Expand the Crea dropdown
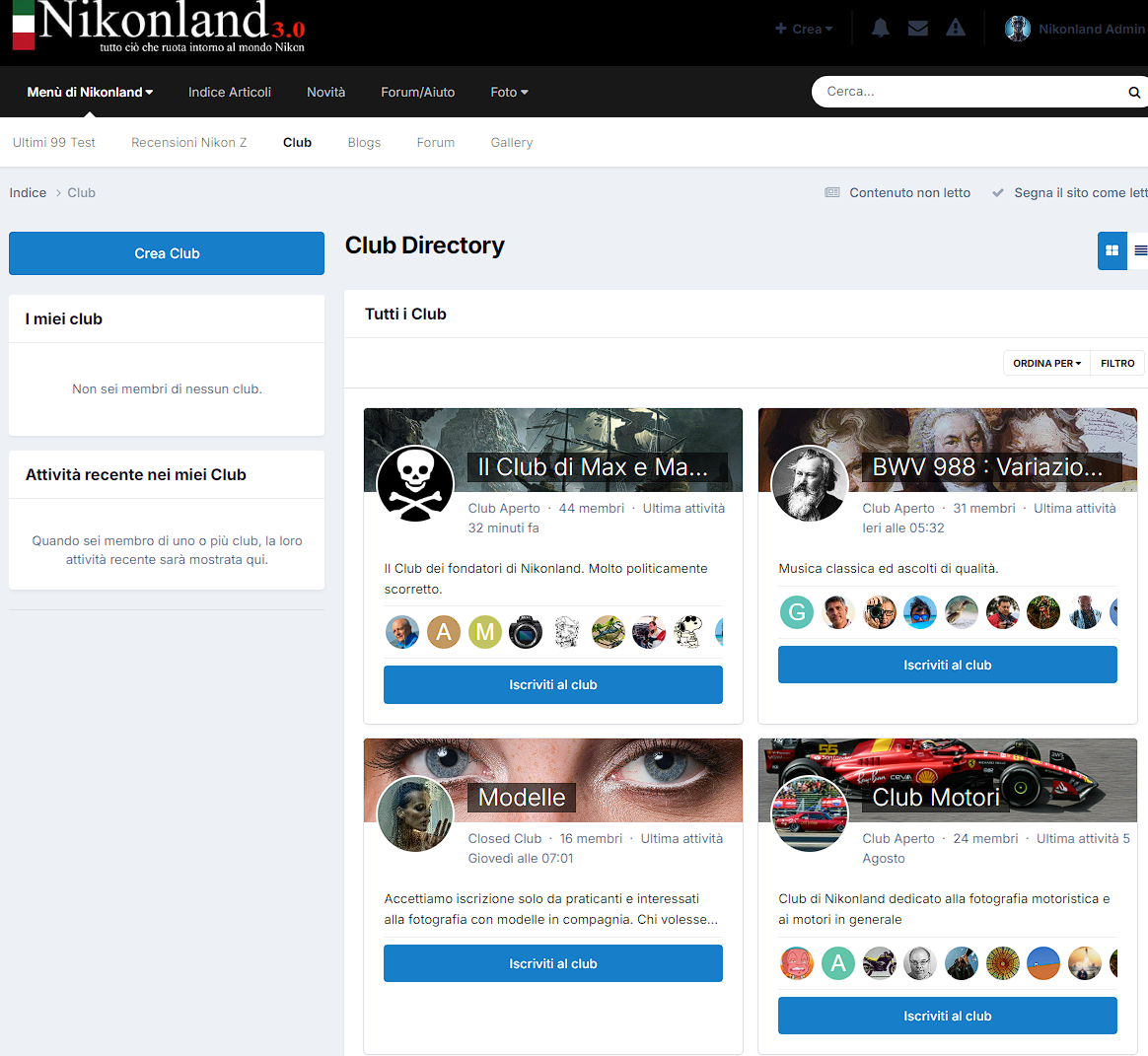 tap(804, 29)
